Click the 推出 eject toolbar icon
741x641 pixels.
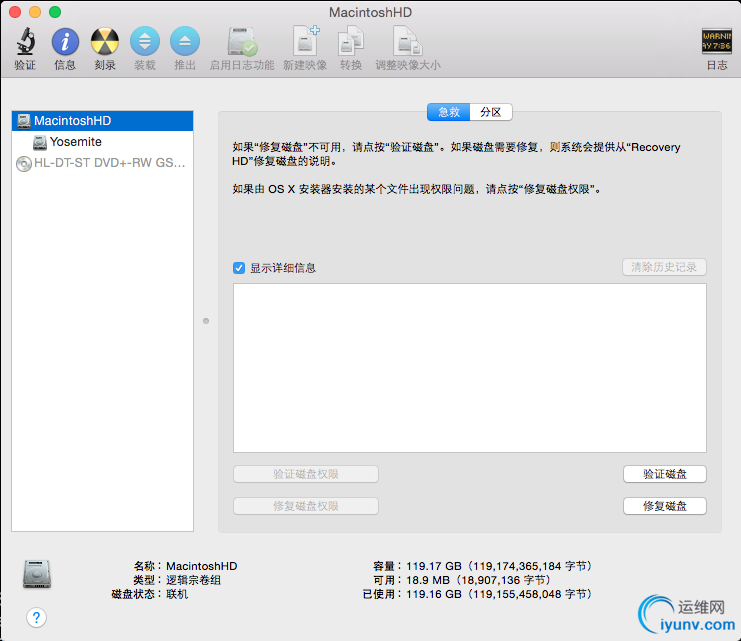tap(185, 42)
